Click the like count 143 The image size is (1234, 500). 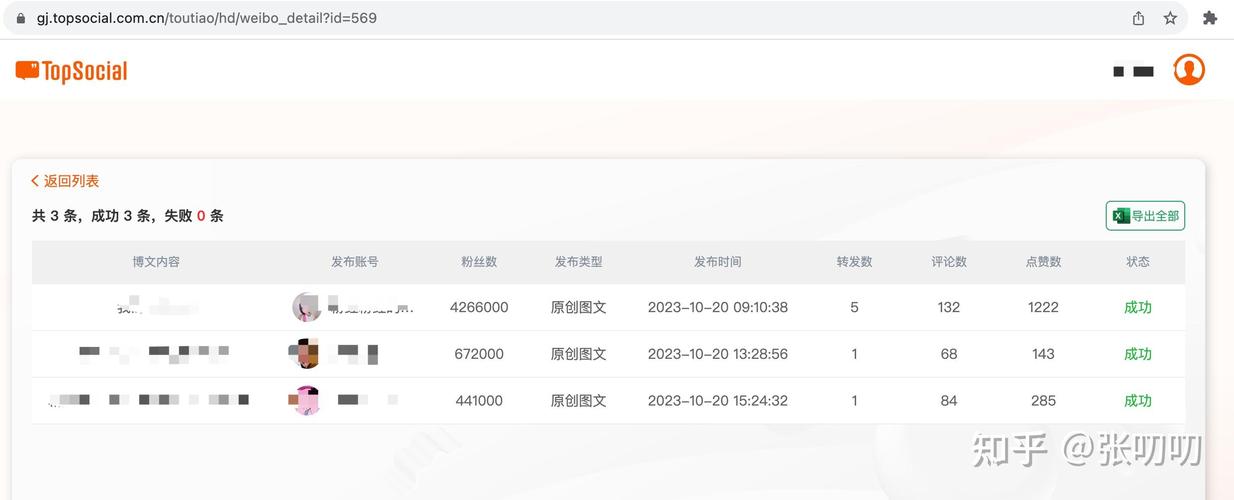[x=1043, y=354]
